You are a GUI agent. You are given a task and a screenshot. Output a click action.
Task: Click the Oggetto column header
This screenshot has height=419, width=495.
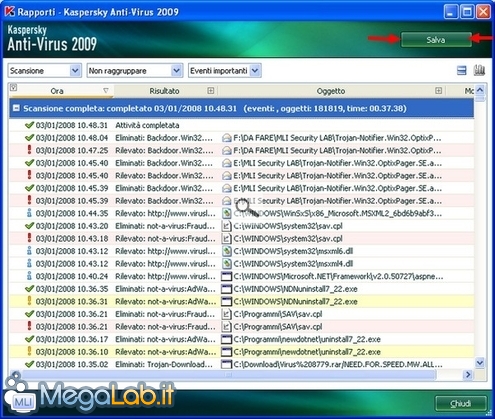331,91
